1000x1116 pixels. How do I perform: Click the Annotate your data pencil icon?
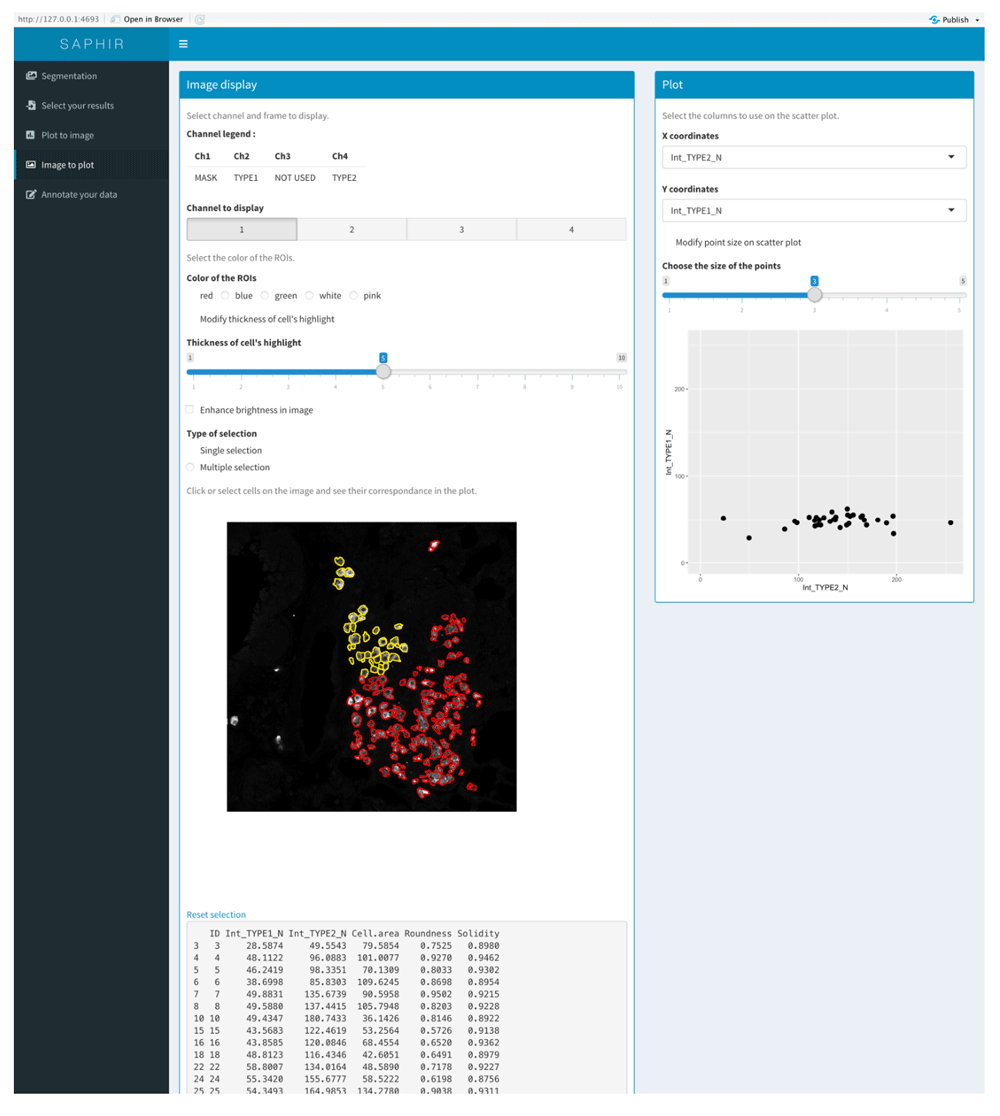pyautogui.click(x=31, y=194)
